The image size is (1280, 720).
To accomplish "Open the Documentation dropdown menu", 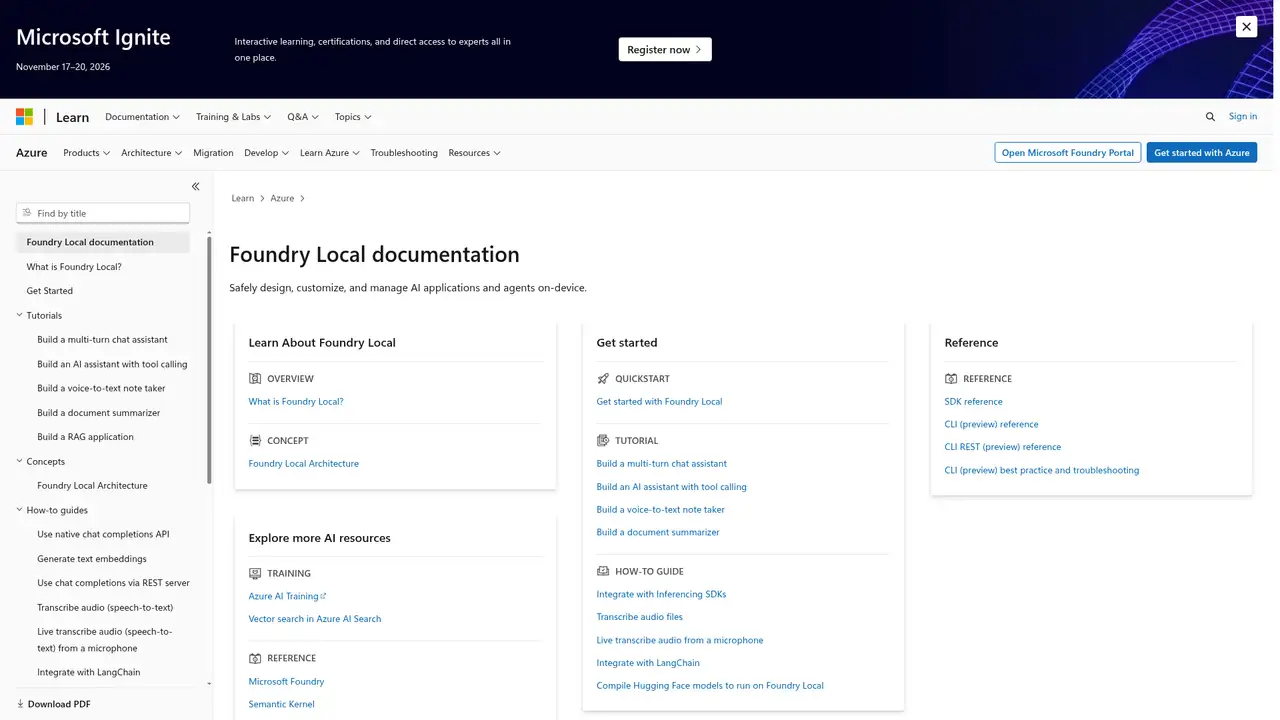I will 142,117.
